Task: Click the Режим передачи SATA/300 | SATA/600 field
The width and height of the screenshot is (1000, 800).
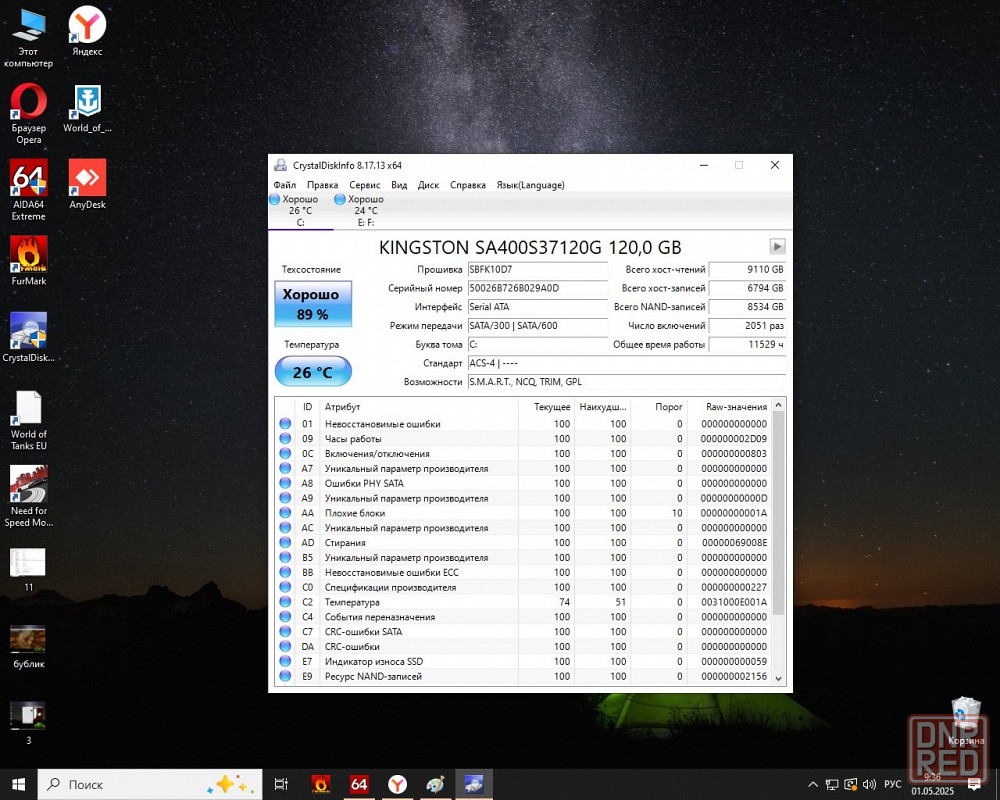Action: coord(538,326)
